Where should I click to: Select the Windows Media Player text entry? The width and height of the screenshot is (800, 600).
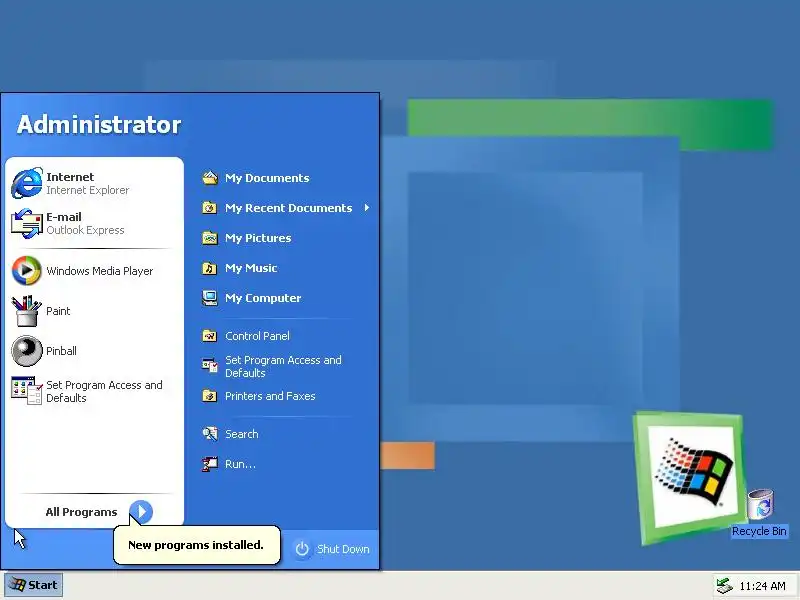(99, 271)
